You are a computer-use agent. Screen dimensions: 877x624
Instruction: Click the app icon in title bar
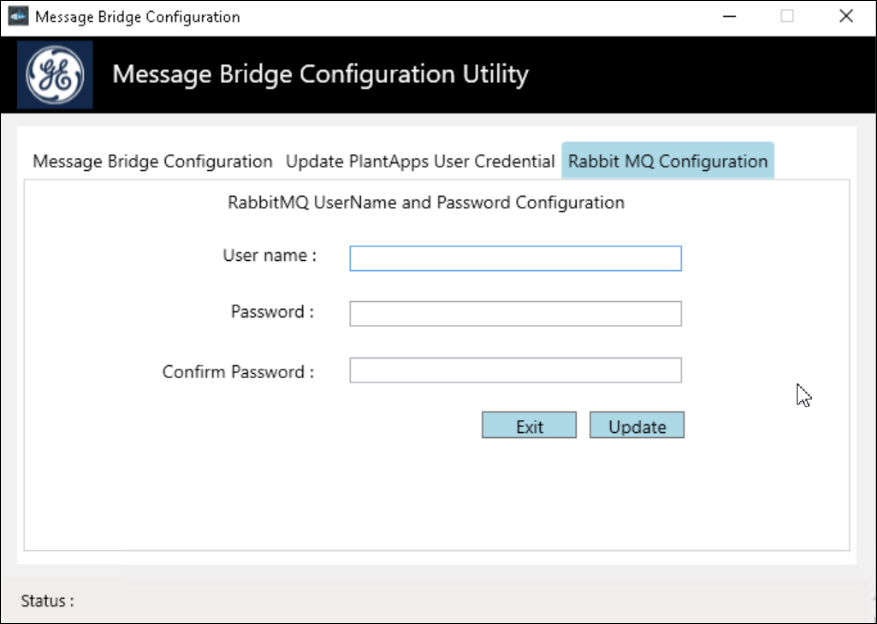(x=18, y=16)
